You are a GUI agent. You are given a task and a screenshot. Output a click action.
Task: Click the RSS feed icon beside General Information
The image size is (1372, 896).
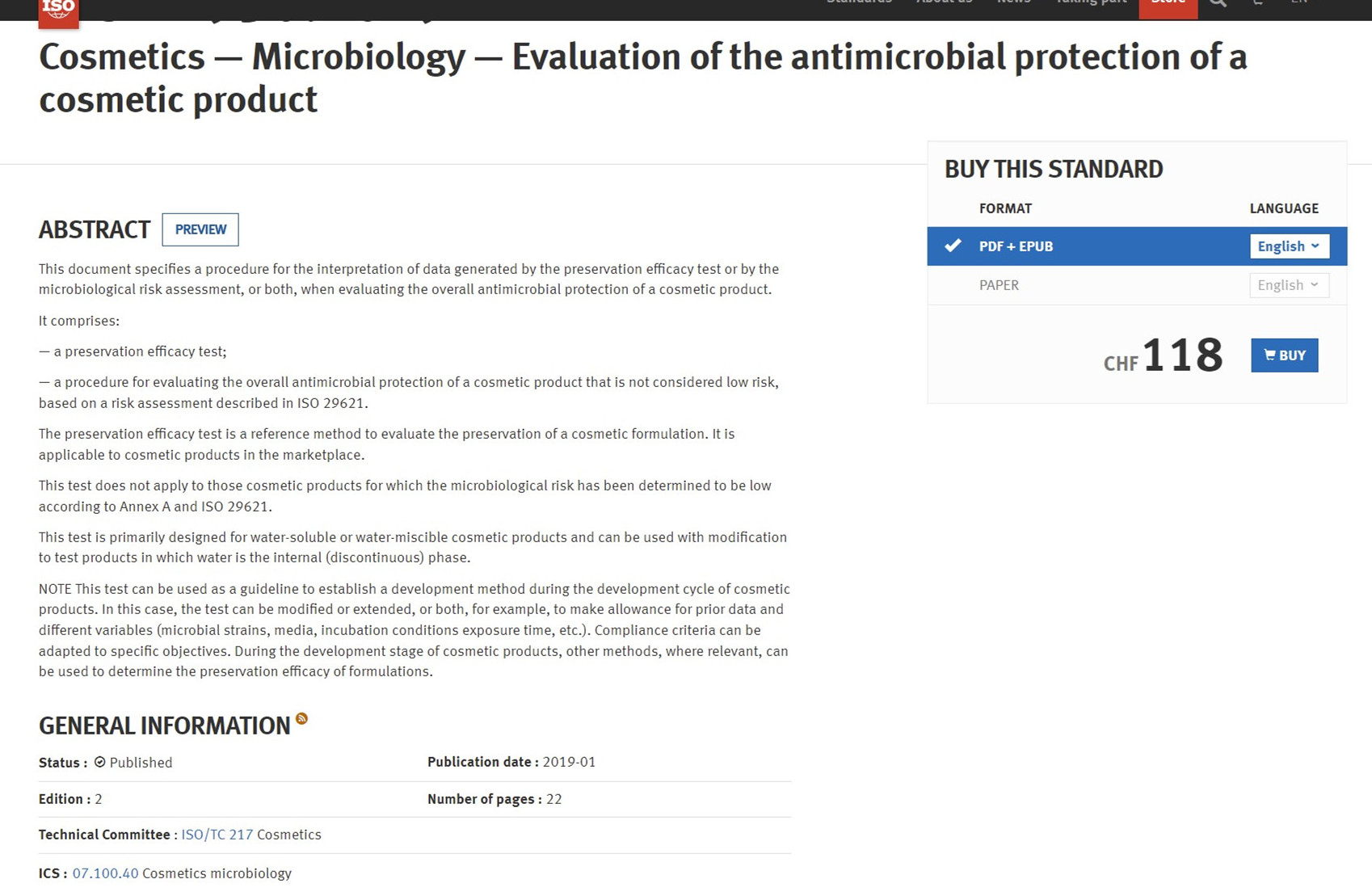(301, 718)
